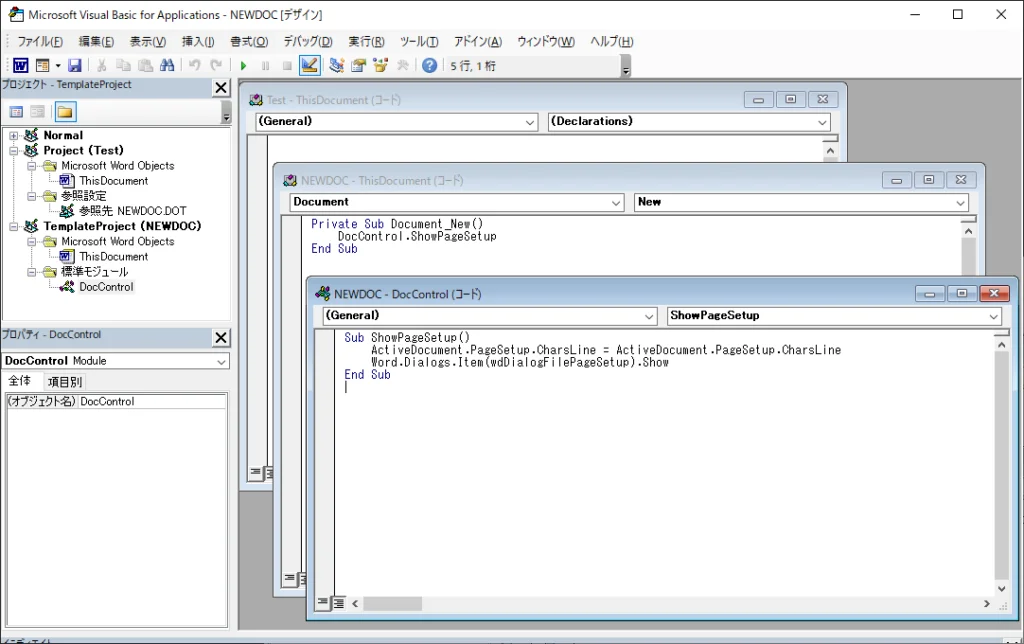Open the デバッグ(D) menu
Image resolution: width=1024 pixels, height=644 pixels.
(308, 42)
